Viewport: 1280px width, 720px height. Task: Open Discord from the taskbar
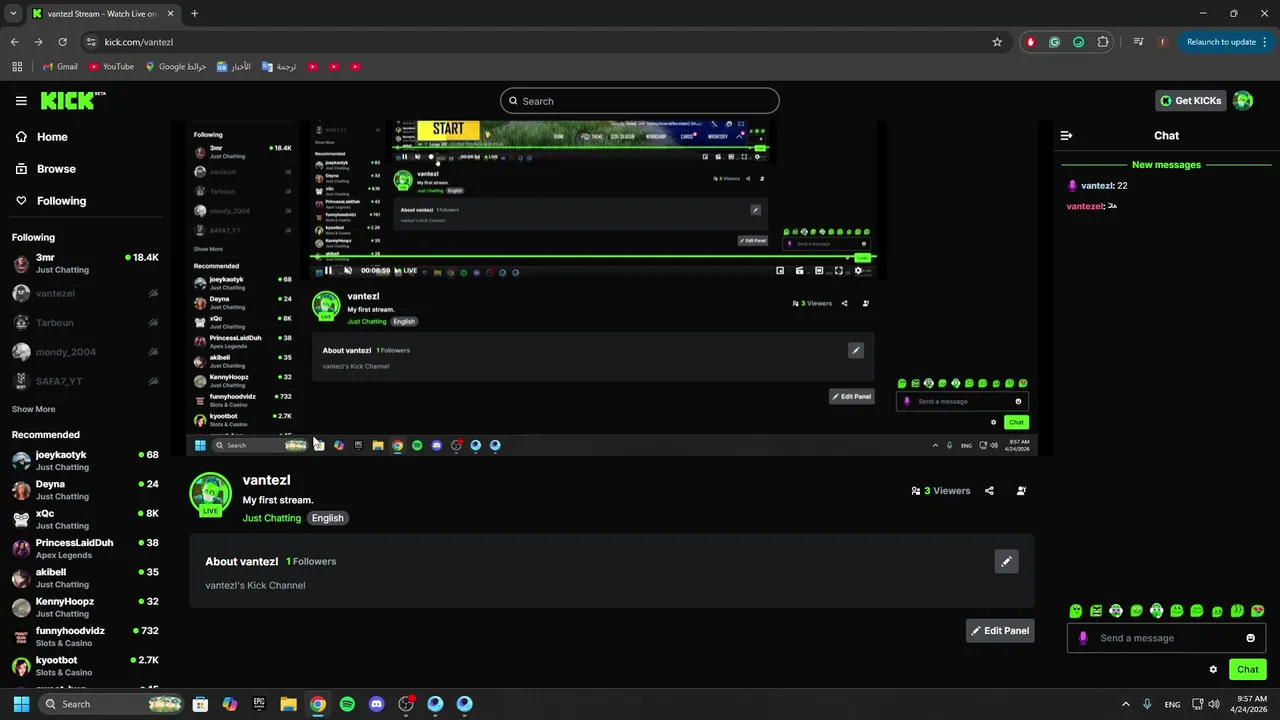(376, 704)
